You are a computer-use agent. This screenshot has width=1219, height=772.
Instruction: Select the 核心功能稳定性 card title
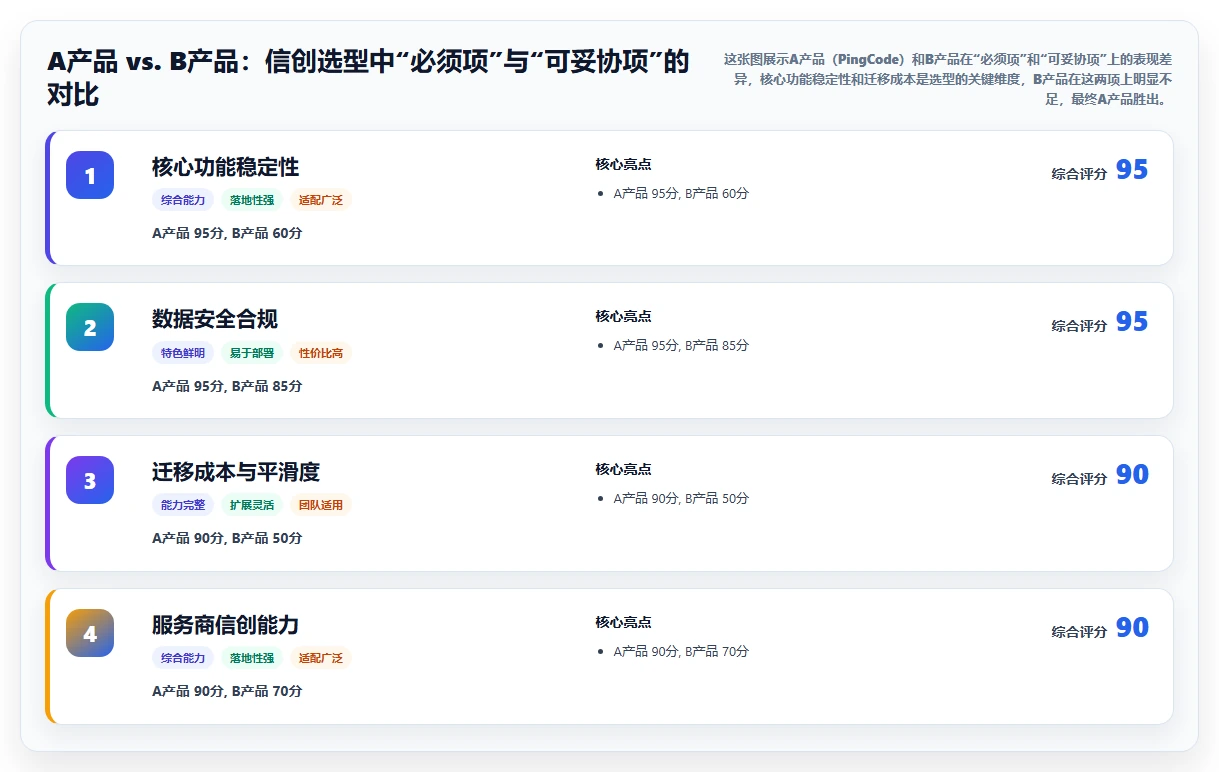226,167
